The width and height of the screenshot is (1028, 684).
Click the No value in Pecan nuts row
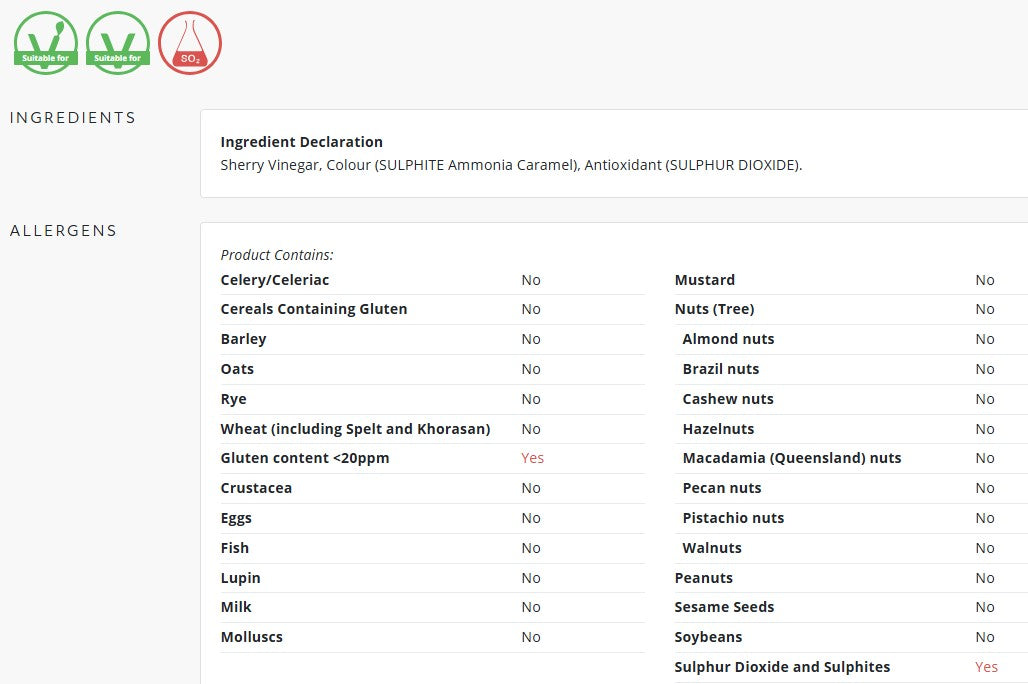tap(985, 488)
